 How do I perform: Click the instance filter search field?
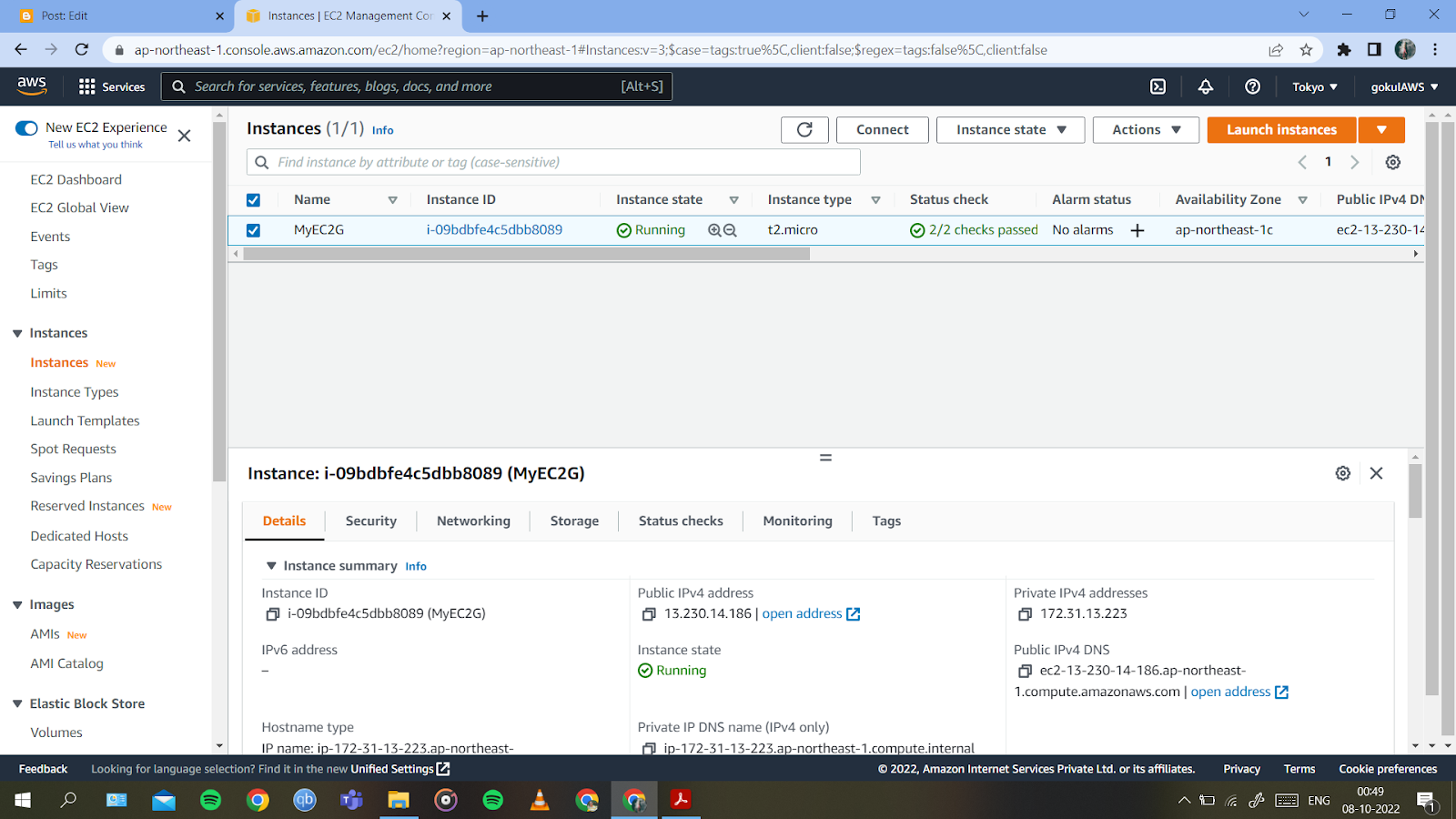coord(553,162)
